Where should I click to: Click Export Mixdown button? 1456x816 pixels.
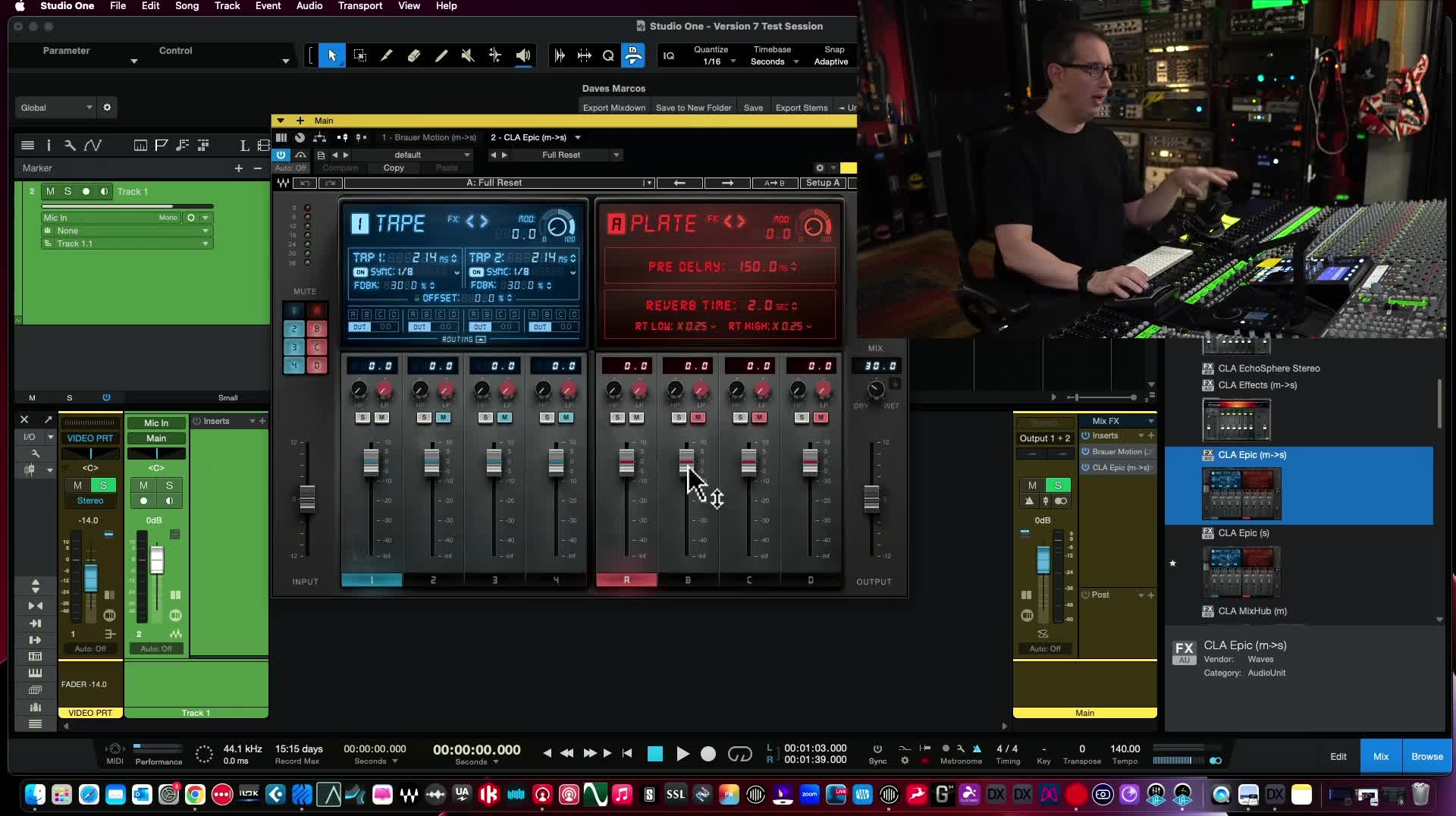click(614, 108)
